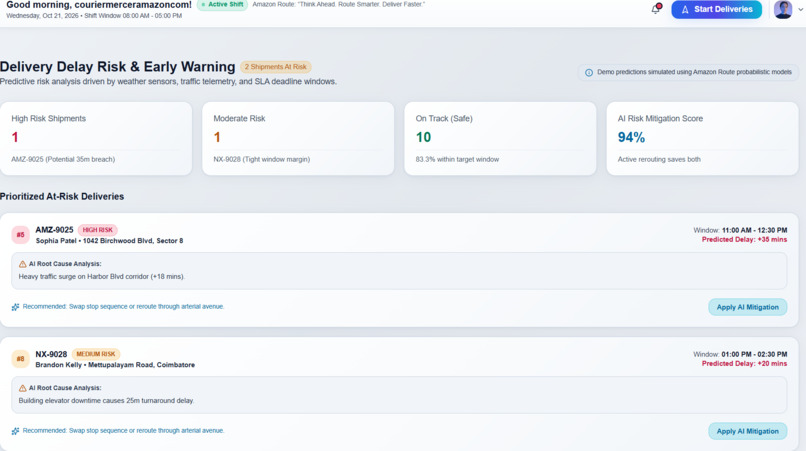
Task: Select the AI Risk Mitigation Score card
Action: [x=702, y=138]
